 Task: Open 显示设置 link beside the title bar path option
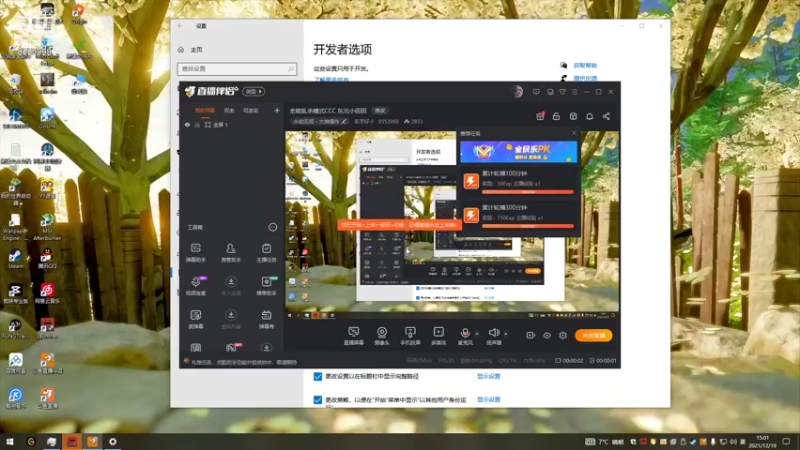pos(489,376)
